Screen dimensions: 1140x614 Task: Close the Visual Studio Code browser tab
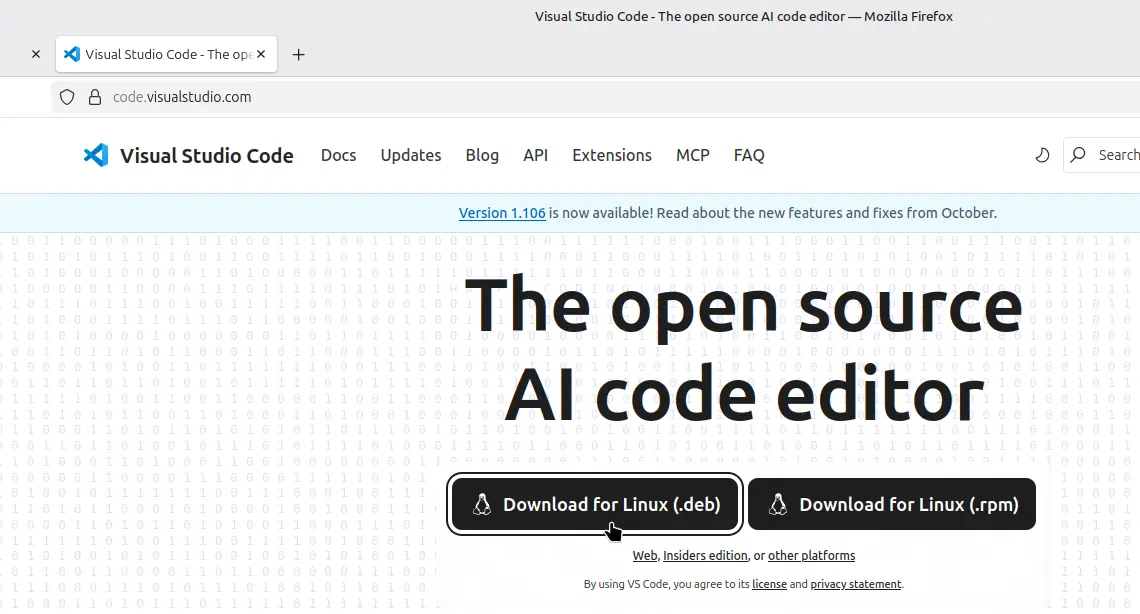pyautogui.click(x=260, y=54)
